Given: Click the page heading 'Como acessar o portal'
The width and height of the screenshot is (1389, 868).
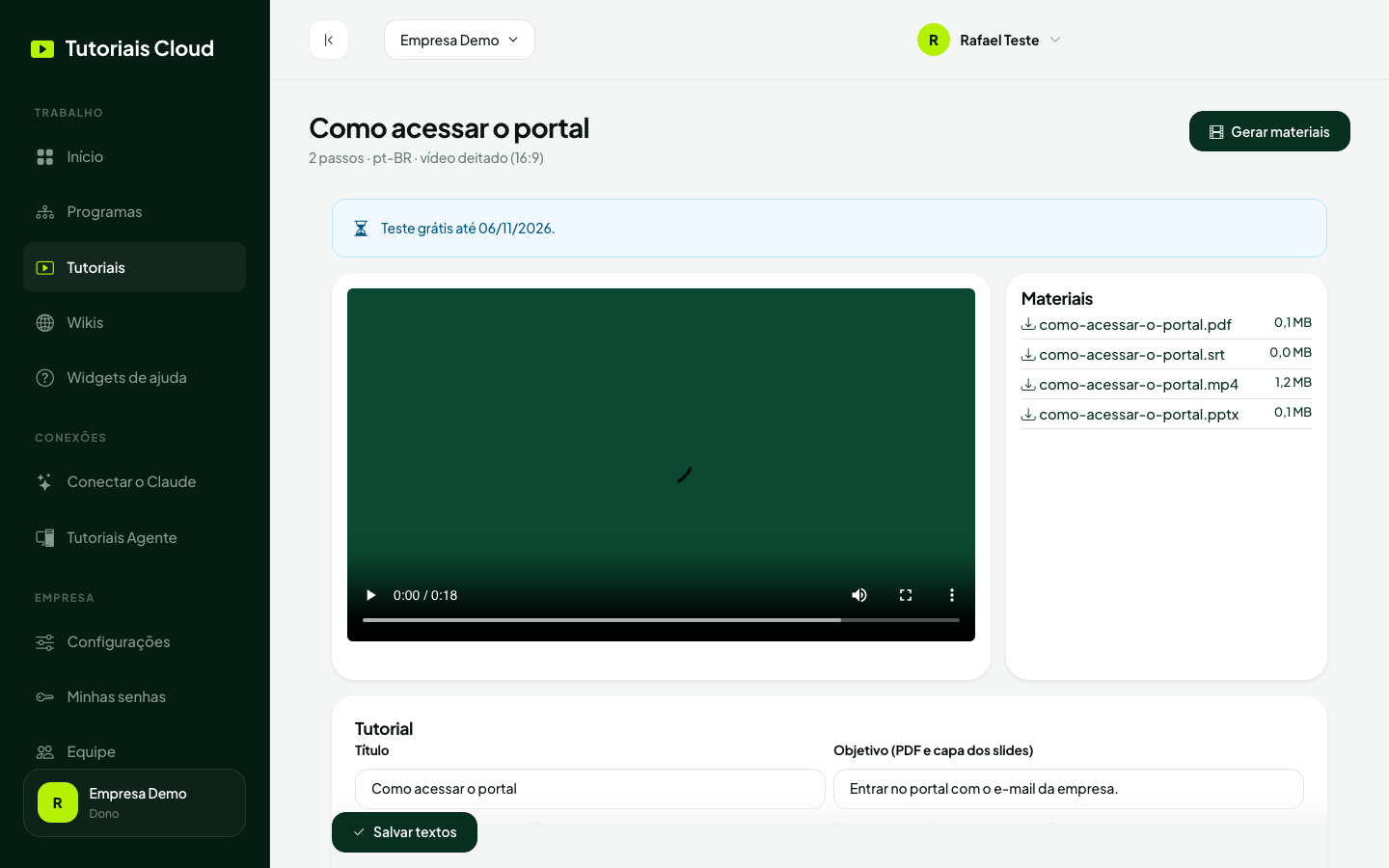Looking at the screenshot, I should [449, 128].
